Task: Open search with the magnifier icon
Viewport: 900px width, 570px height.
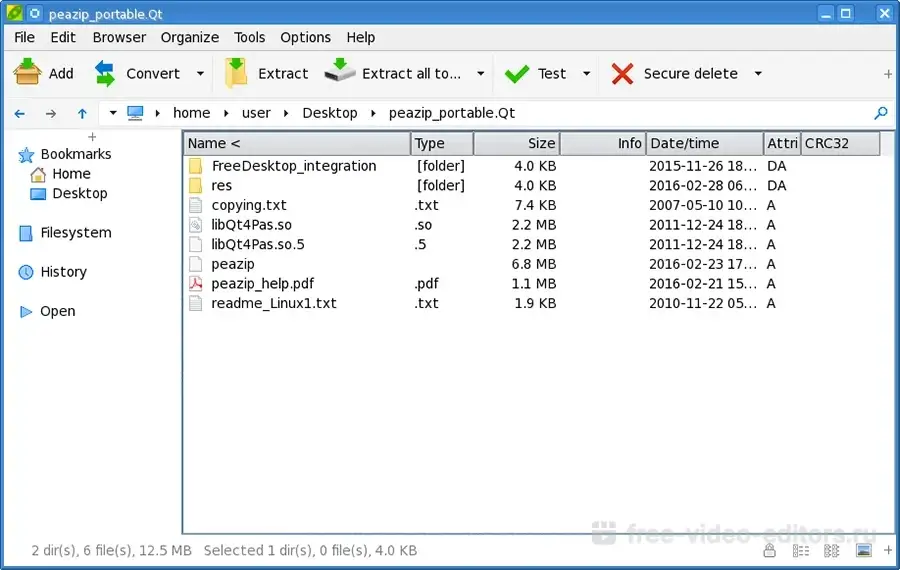Action: coord(880,113)
